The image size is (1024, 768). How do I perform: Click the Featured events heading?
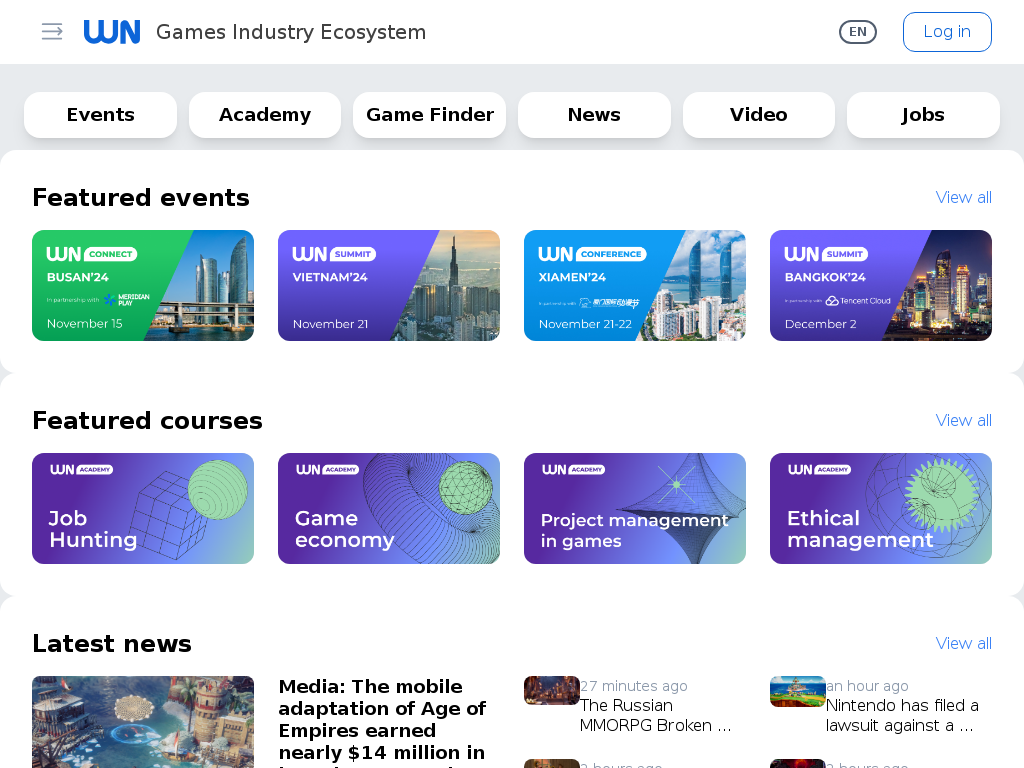[x=141, y=197]
